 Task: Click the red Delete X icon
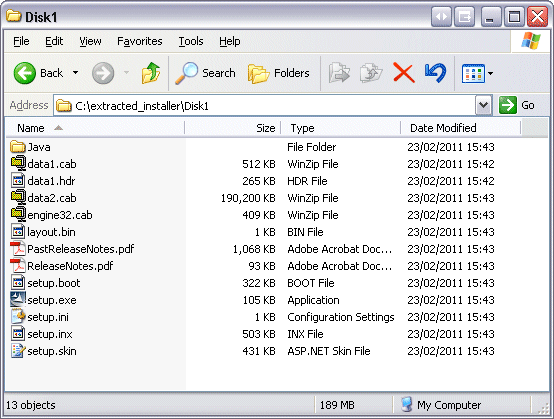coord(403,73)
